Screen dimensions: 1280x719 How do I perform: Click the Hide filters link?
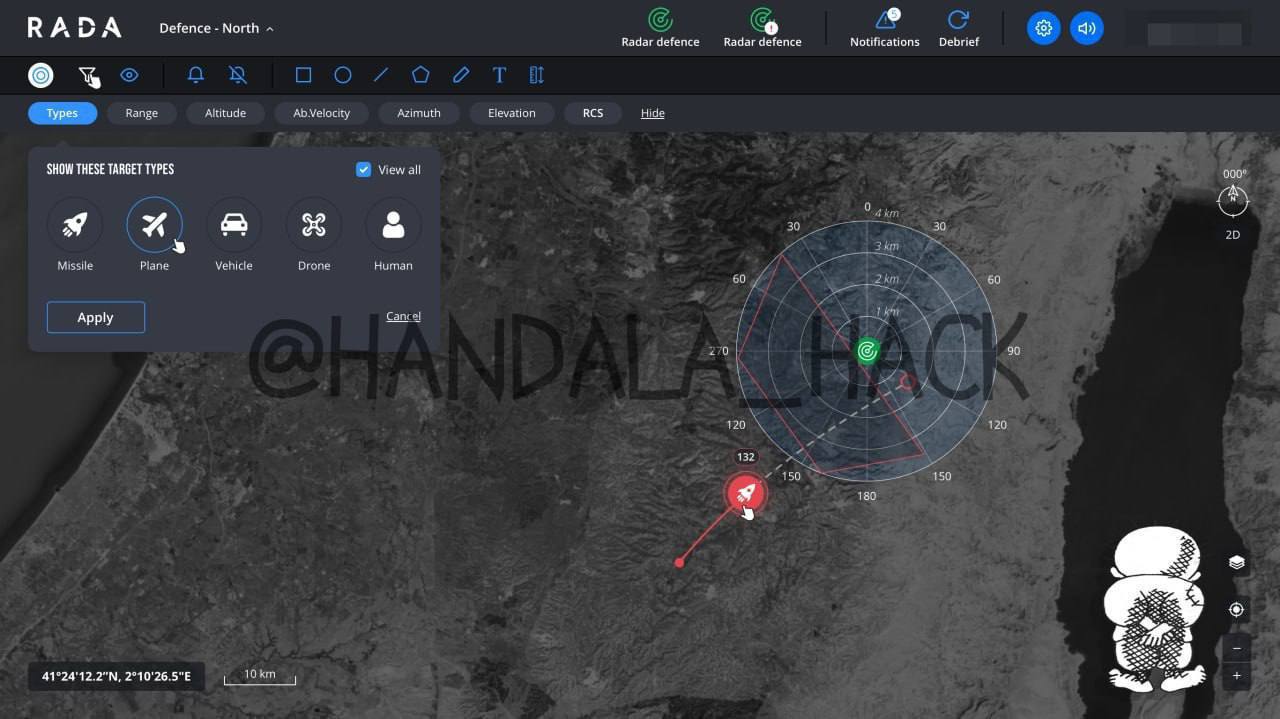(x=653, y=113)
